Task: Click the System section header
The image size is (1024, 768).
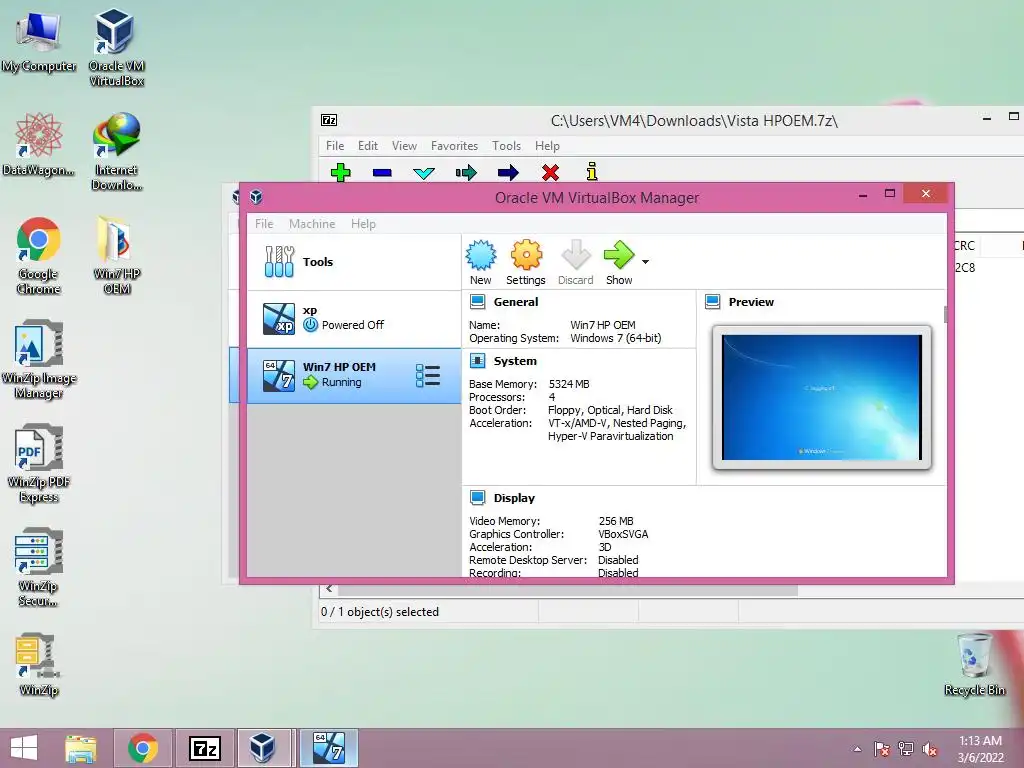Action: (515, 361)
